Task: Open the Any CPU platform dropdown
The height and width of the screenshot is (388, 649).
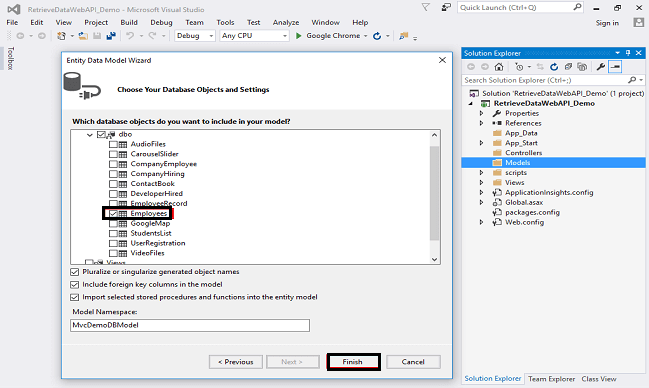Action: [285, 36]
